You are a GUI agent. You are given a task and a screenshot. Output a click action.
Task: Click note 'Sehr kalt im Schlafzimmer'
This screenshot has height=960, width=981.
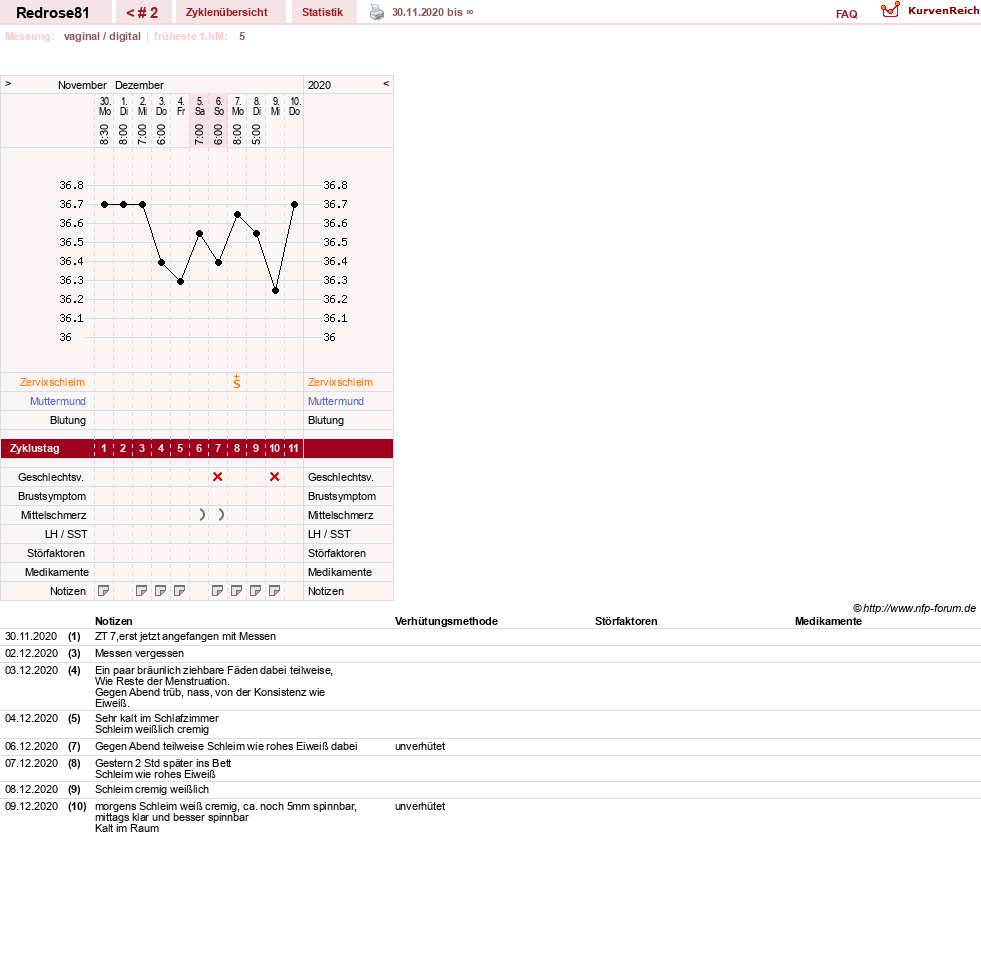[x=157, y=718]
